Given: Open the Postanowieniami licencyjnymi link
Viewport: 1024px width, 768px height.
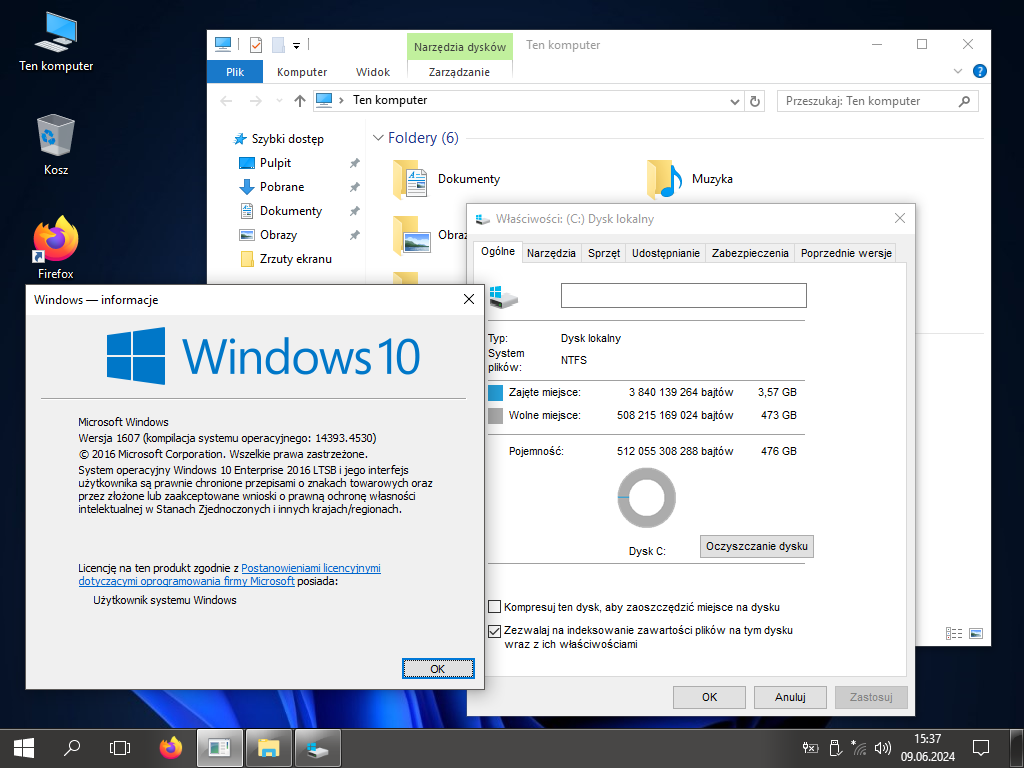Looking at the screenshot, I should pyautogui.click(x=311, y=568).
